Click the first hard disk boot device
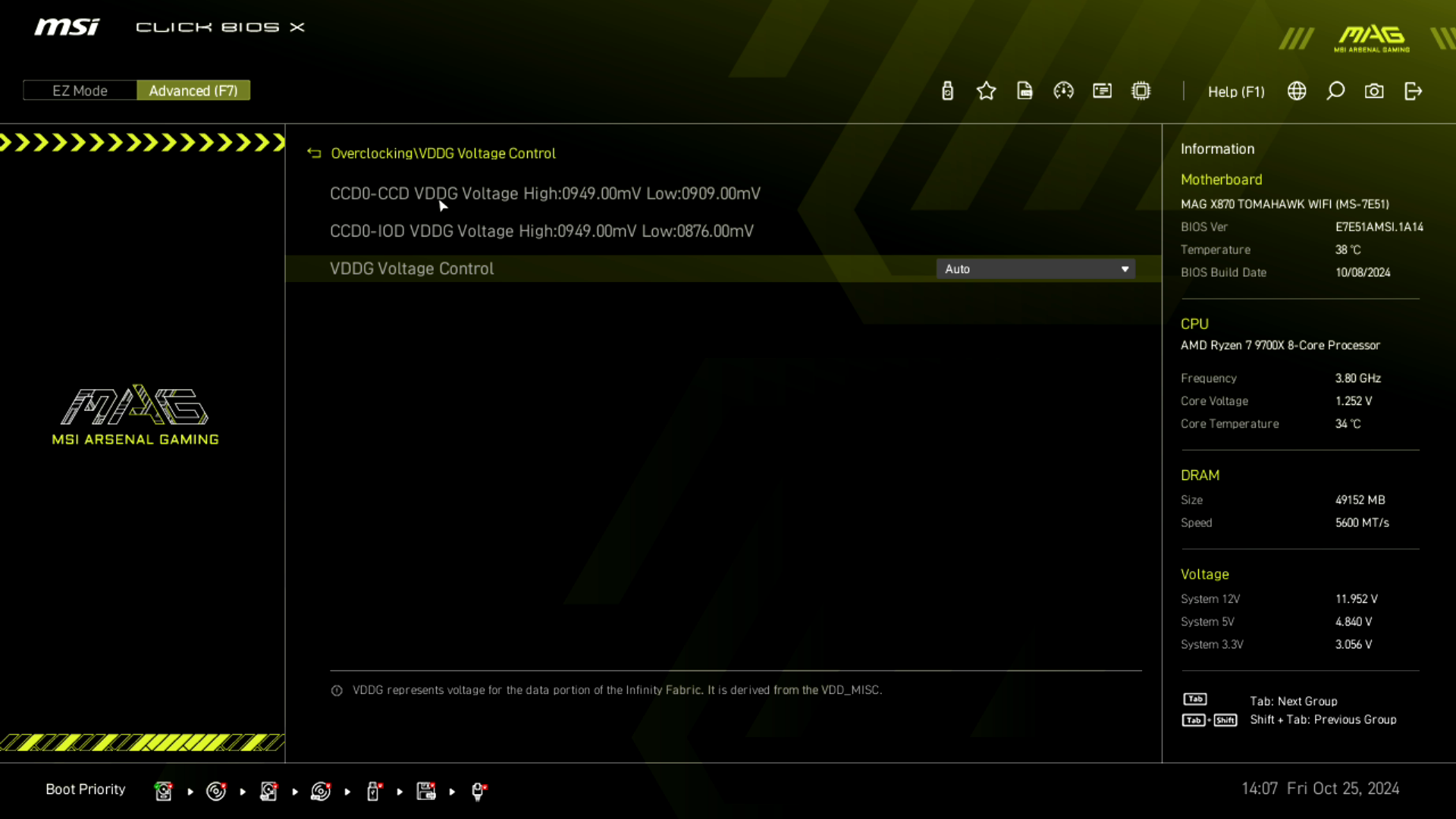The height and width of the screenshot is (819, 1456). coord(163,791)
